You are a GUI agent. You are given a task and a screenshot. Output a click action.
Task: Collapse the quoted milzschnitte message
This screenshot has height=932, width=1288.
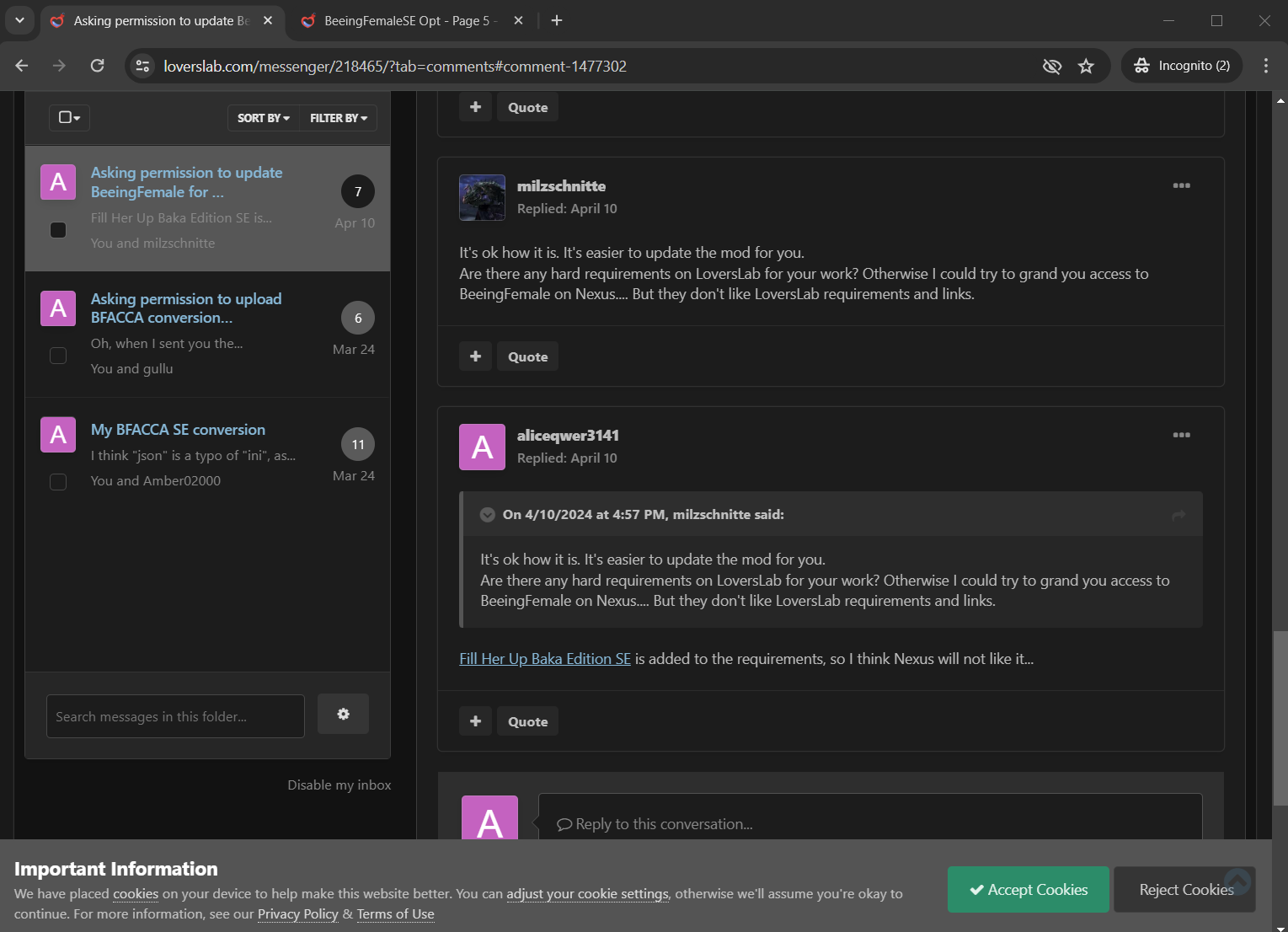point(487,515)
